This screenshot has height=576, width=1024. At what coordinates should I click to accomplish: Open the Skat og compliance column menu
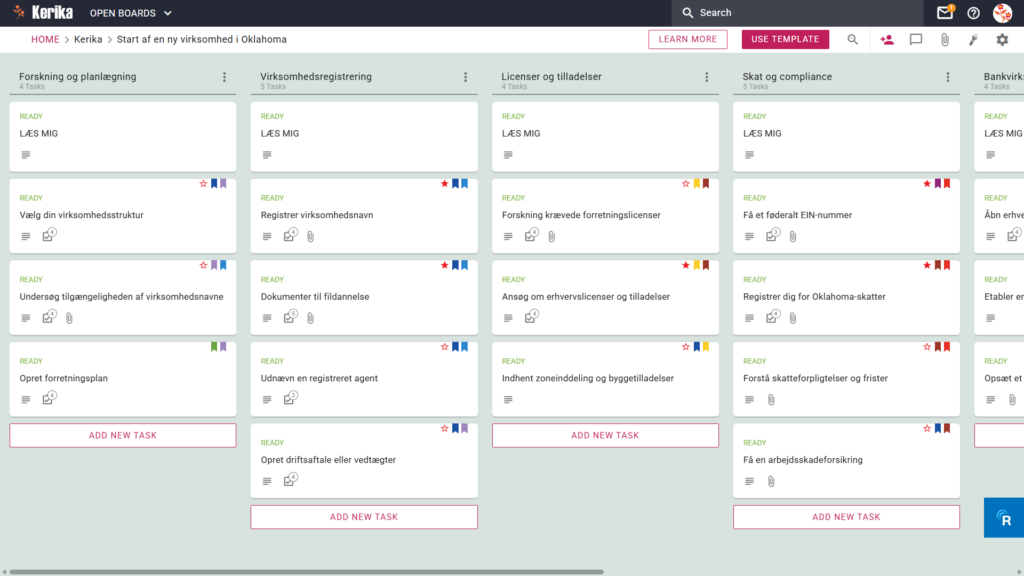click(948, 77)
